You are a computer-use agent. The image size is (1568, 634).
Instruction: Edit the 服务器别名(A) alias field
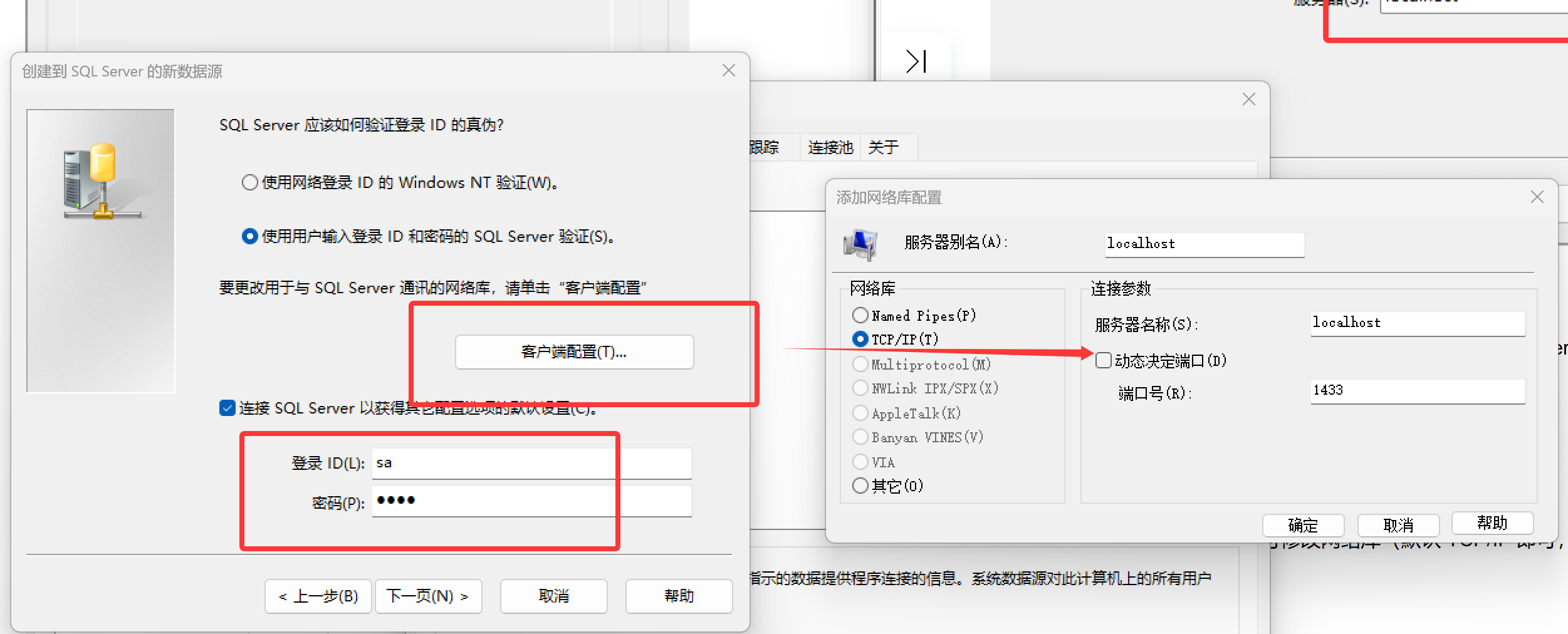pos(1205,244)
